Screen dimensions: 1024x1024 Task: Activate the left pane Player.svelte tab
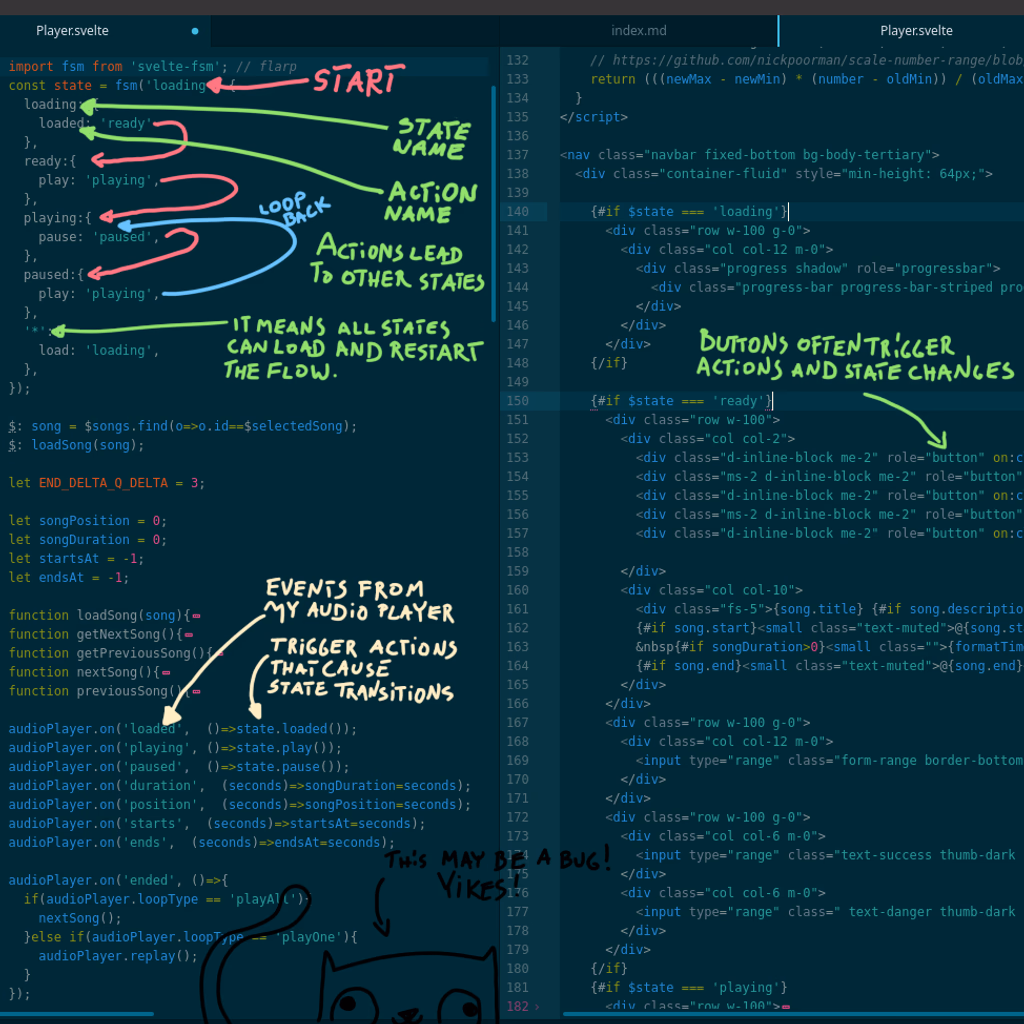tap(72, 31)
